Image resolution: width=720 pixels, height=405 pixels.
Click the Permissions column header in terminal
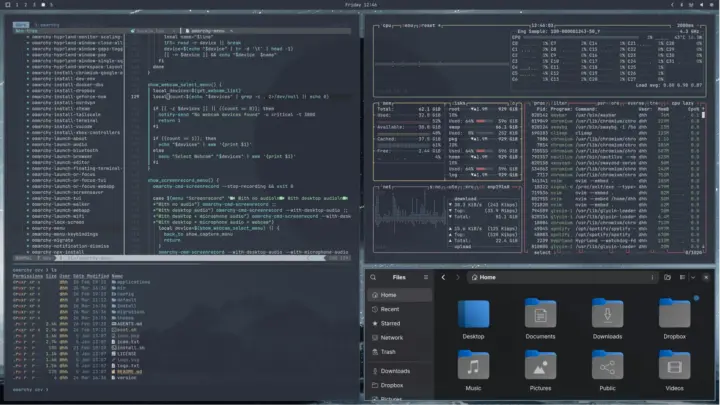[28, 276]
